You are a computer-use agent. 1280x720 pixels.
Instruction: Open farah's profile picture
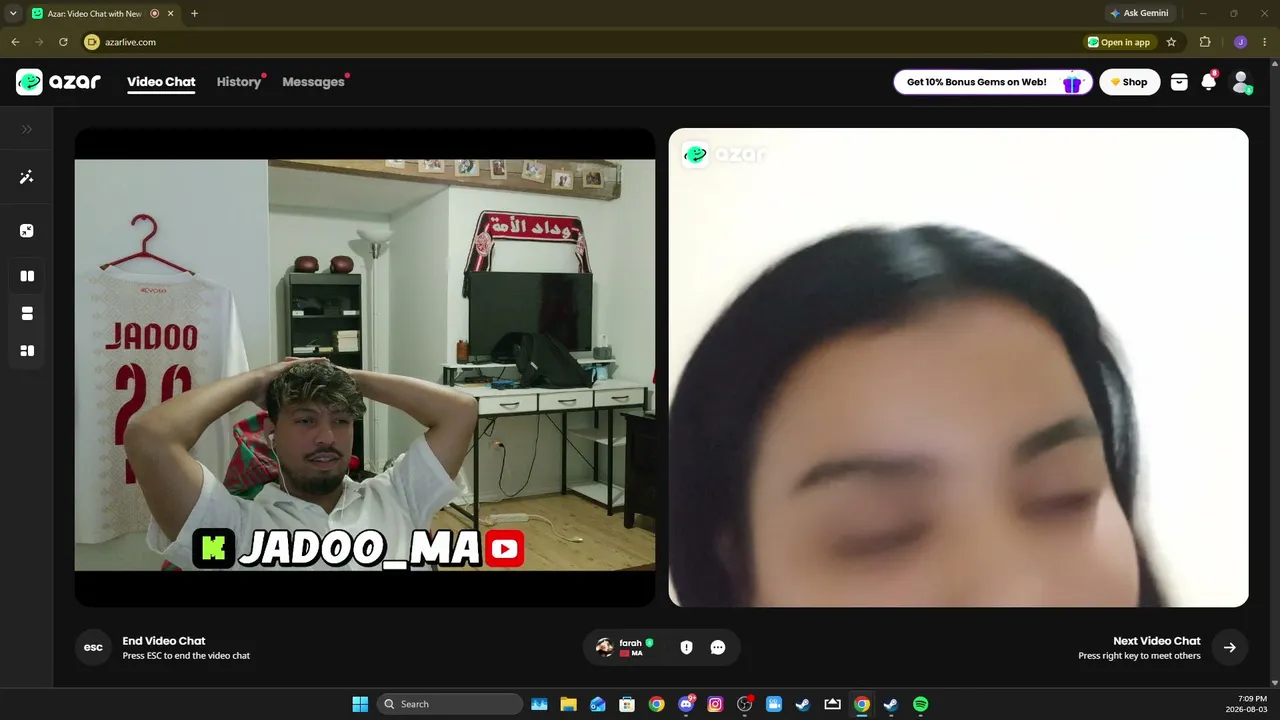click(604, 647)
